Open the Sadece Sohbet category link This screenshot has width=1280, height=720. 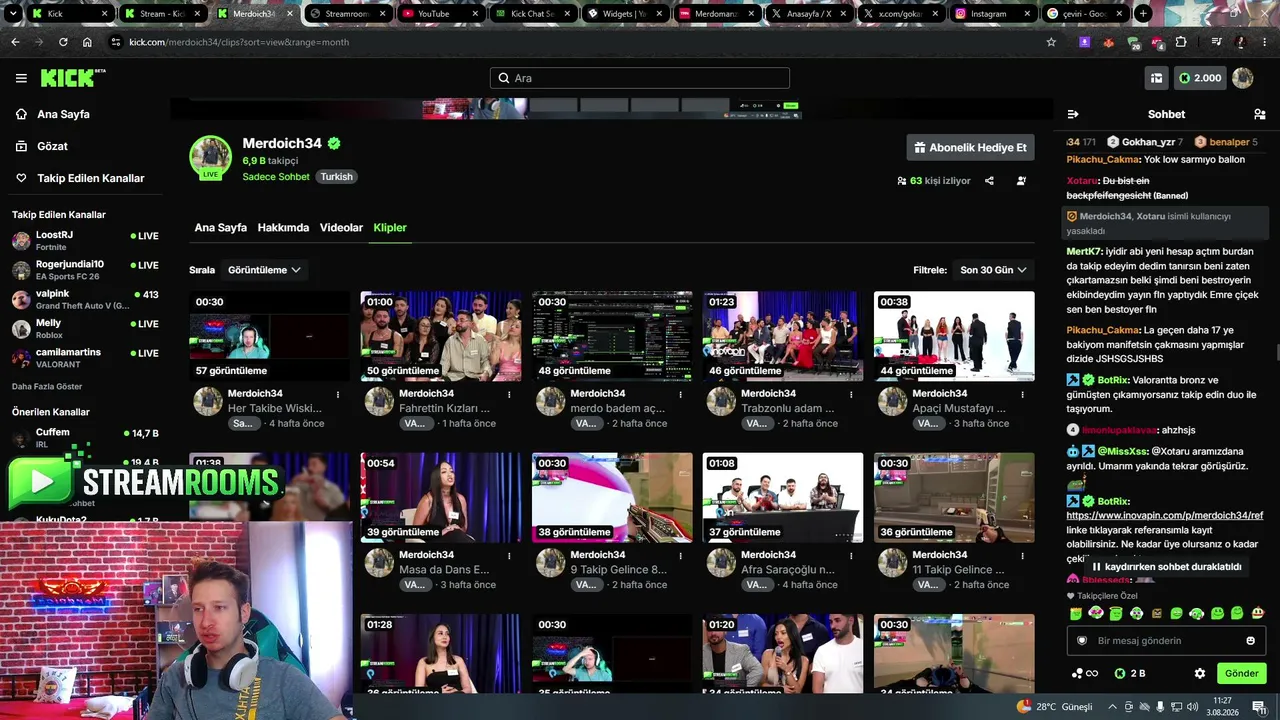pyautogui.click(x=276, y=177)
